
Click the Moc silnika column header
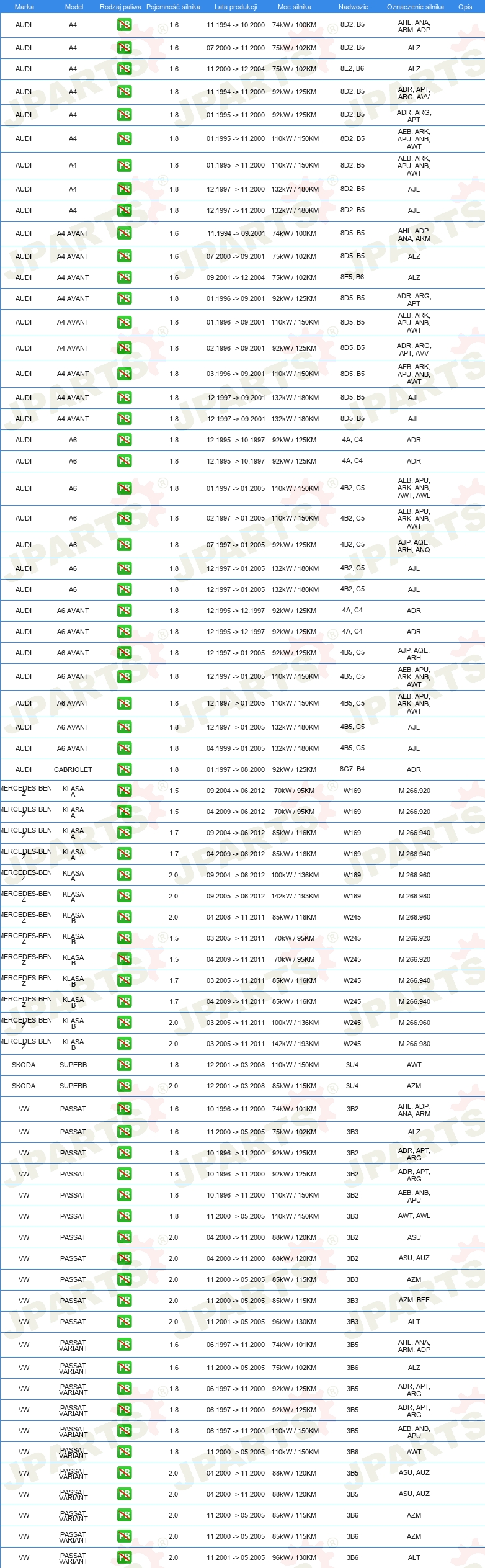pyautogui.click(x=295, y=7)
